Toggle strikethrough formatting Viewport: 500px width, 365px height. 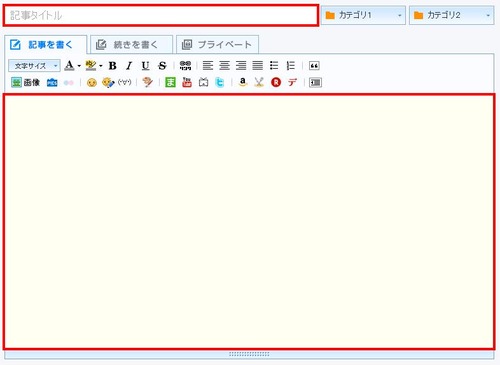tap(162, 66)
